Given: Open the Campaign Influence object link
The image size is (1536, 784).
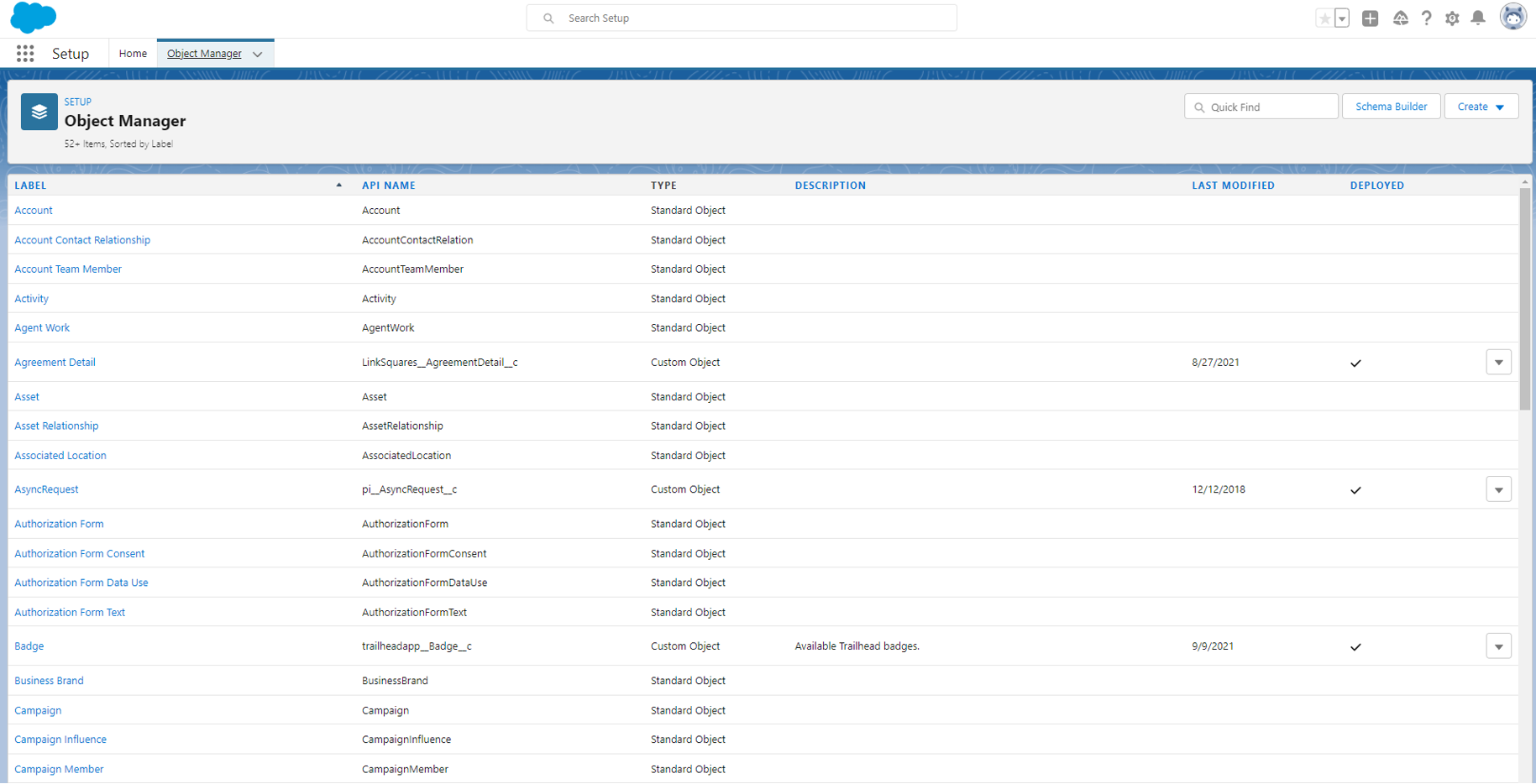Looking at the screenshot, I should (60, 740).
